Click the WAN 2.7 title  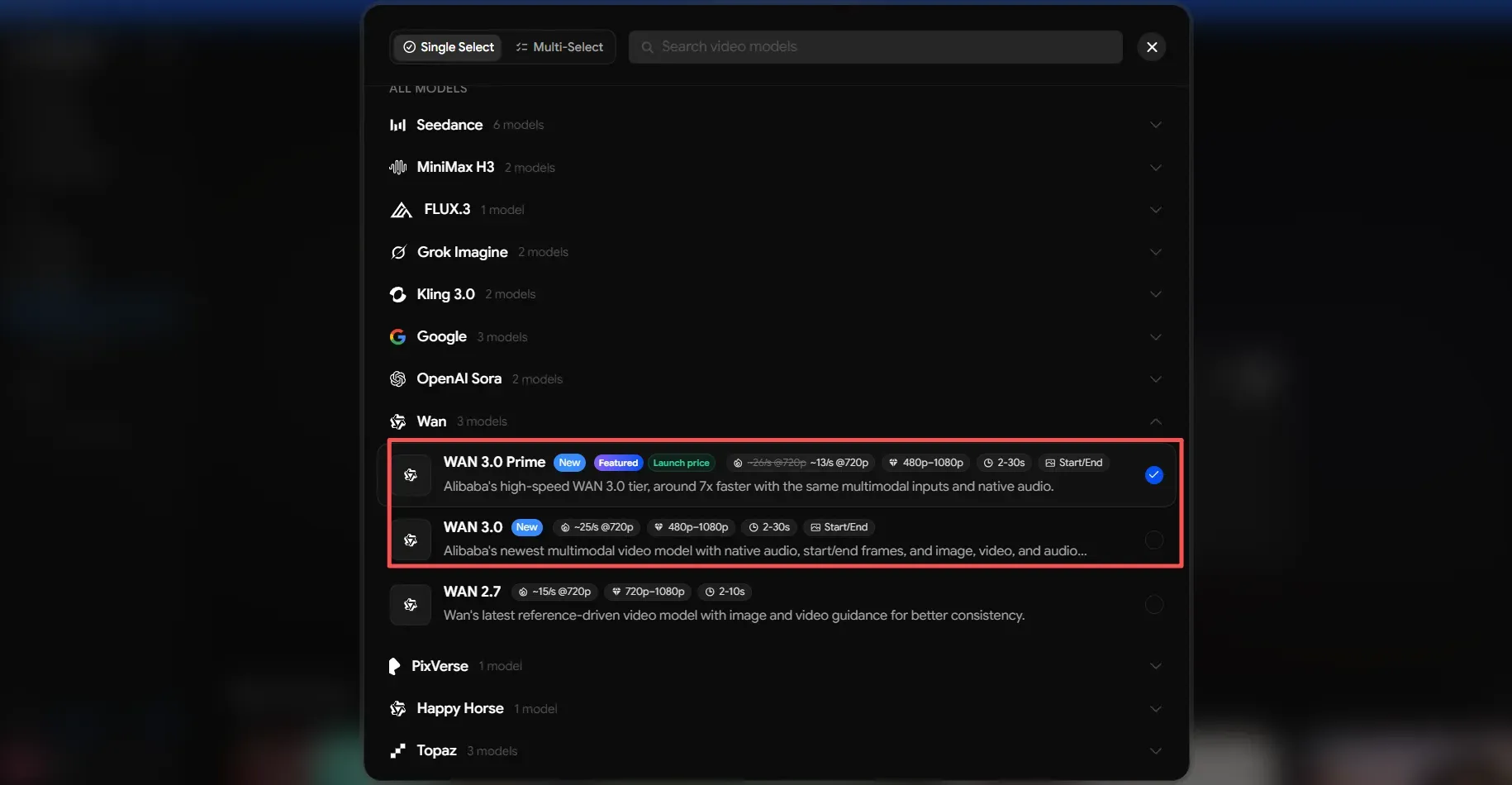tap(472, 592)
